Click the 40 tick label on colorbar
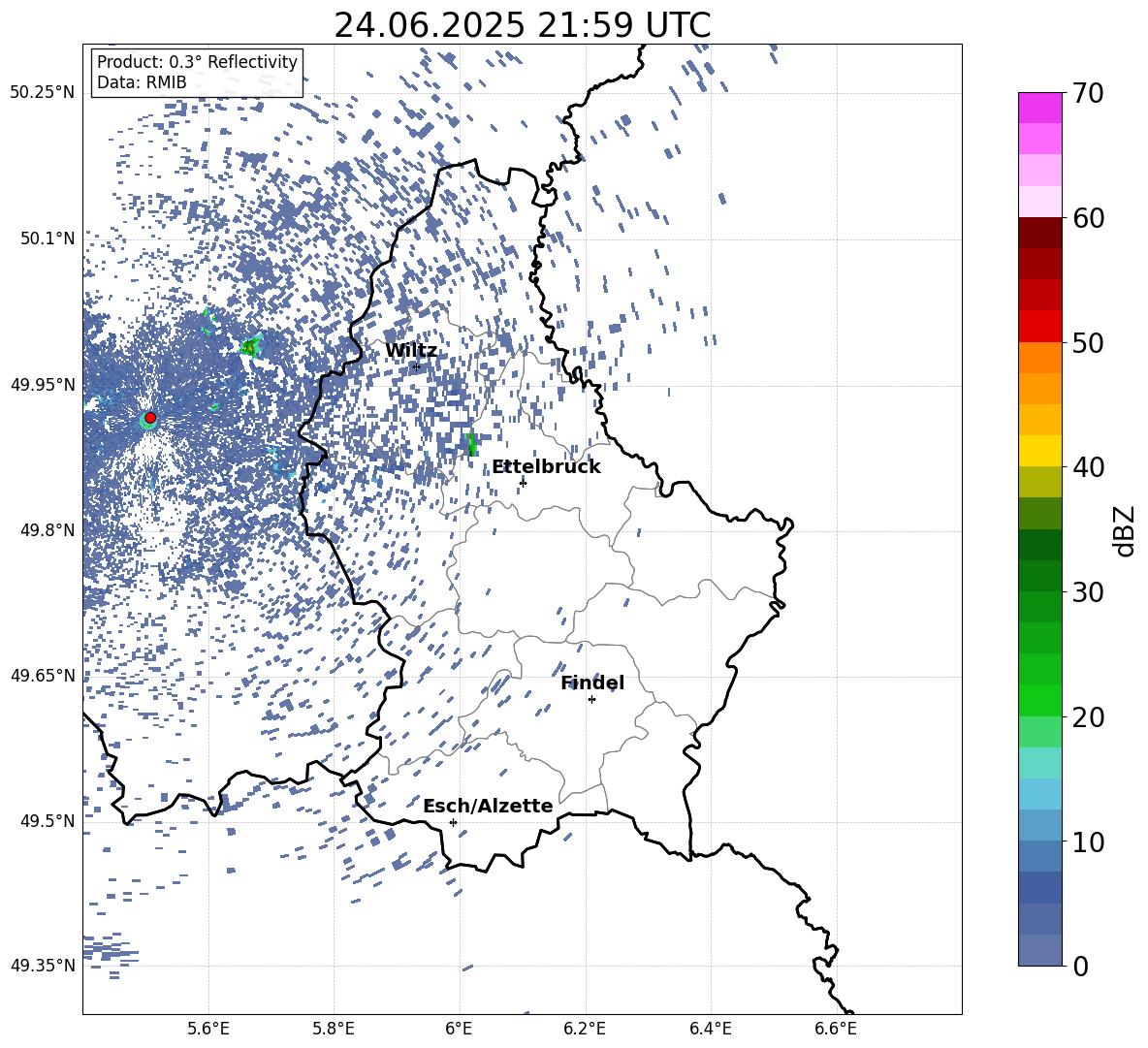Image resolution: width=1148 pixels, height=1048 pixels. (1087, 467)
